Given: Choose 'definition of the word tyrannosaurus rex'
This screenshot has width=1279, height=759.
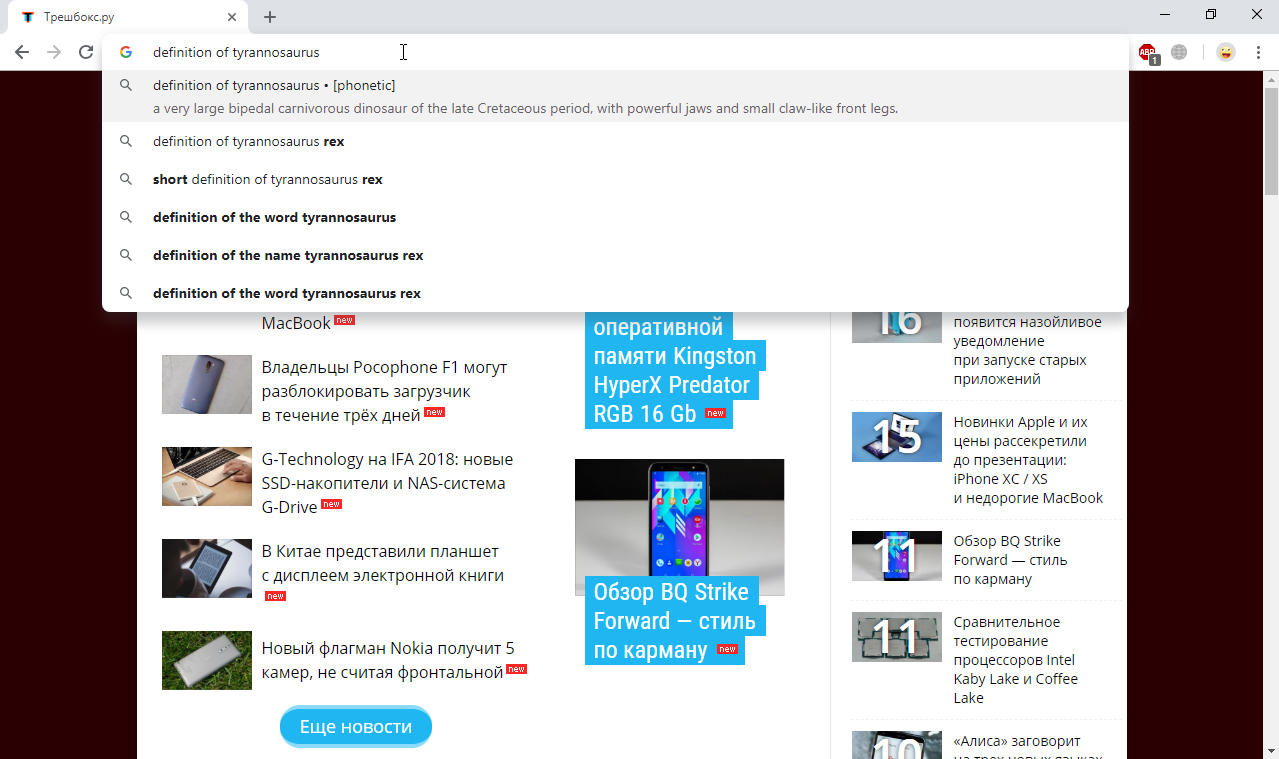Looking at the screenshot, I should 615,293.
